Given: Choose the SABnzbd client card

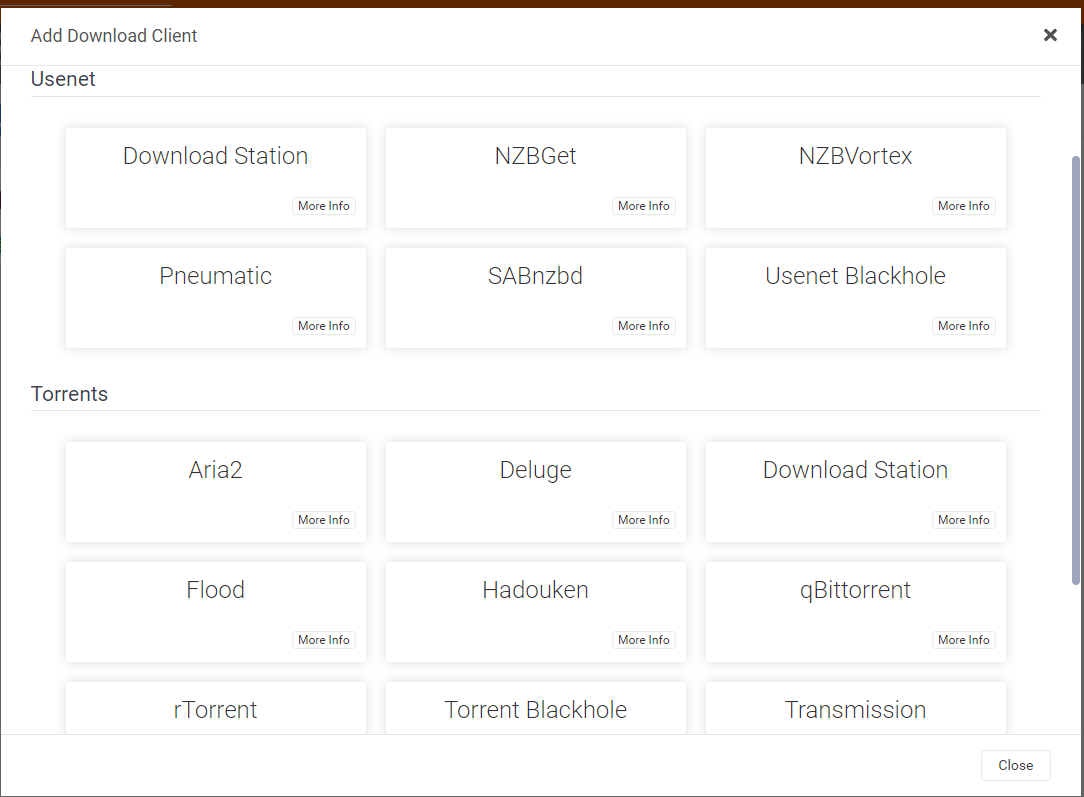Looking at the screenshot, I should coord(536,298).
